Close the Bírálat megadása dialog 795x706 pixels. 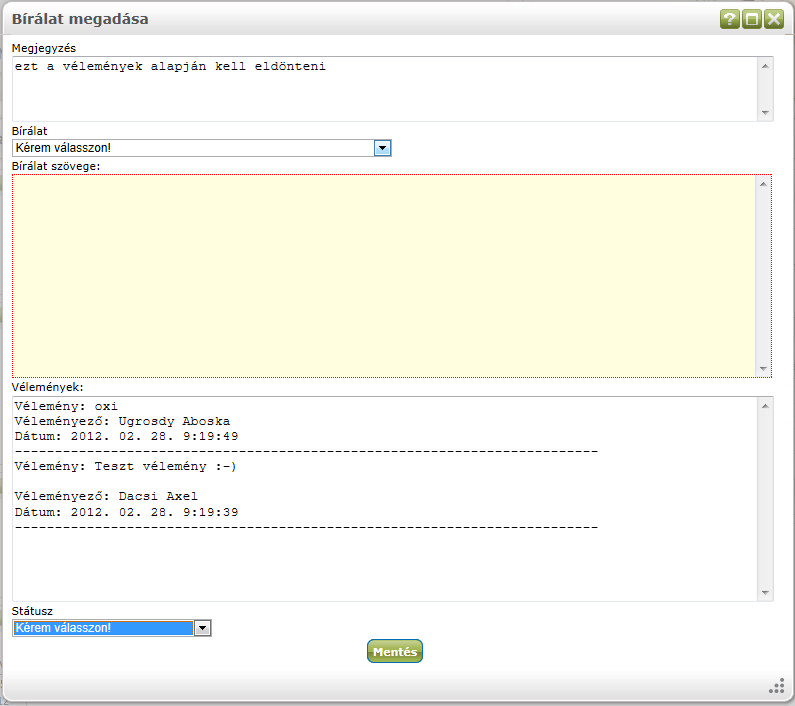(774, 19)
